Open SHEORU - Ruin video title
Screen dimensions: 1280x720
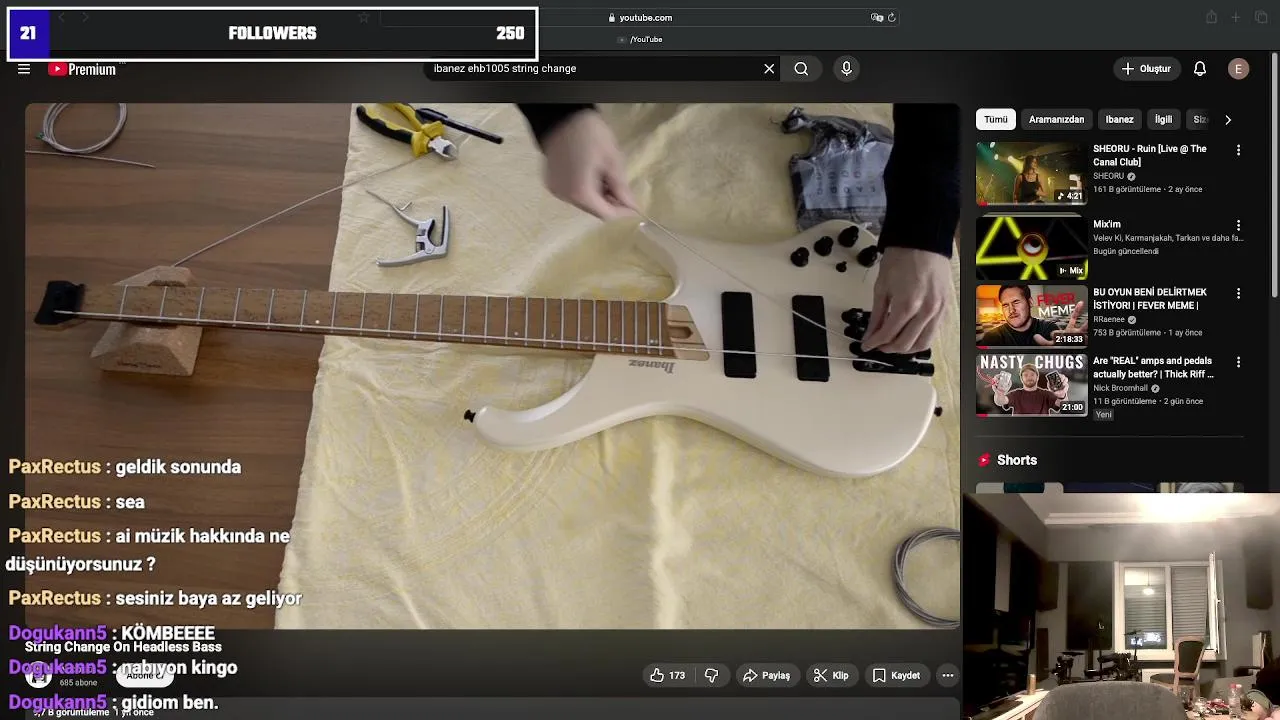tap(1150, 155)
